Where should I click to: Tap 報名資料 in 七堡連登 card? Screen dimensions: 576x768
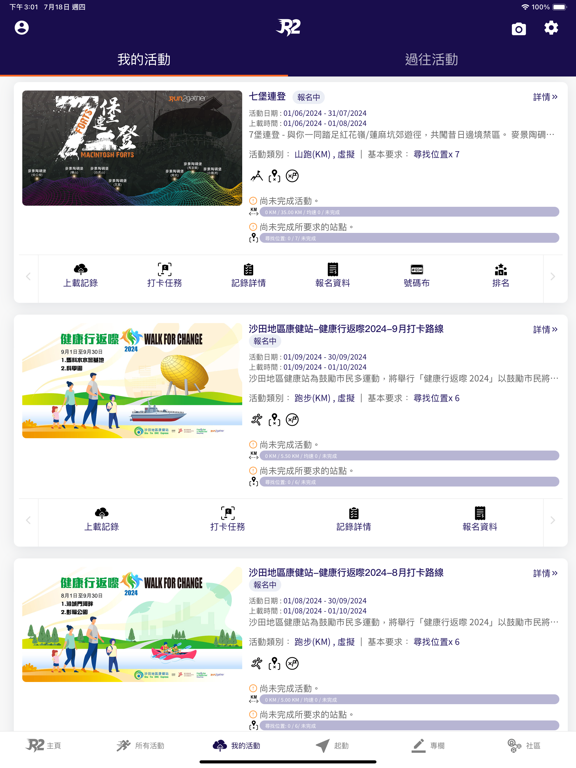coord(333,276)
